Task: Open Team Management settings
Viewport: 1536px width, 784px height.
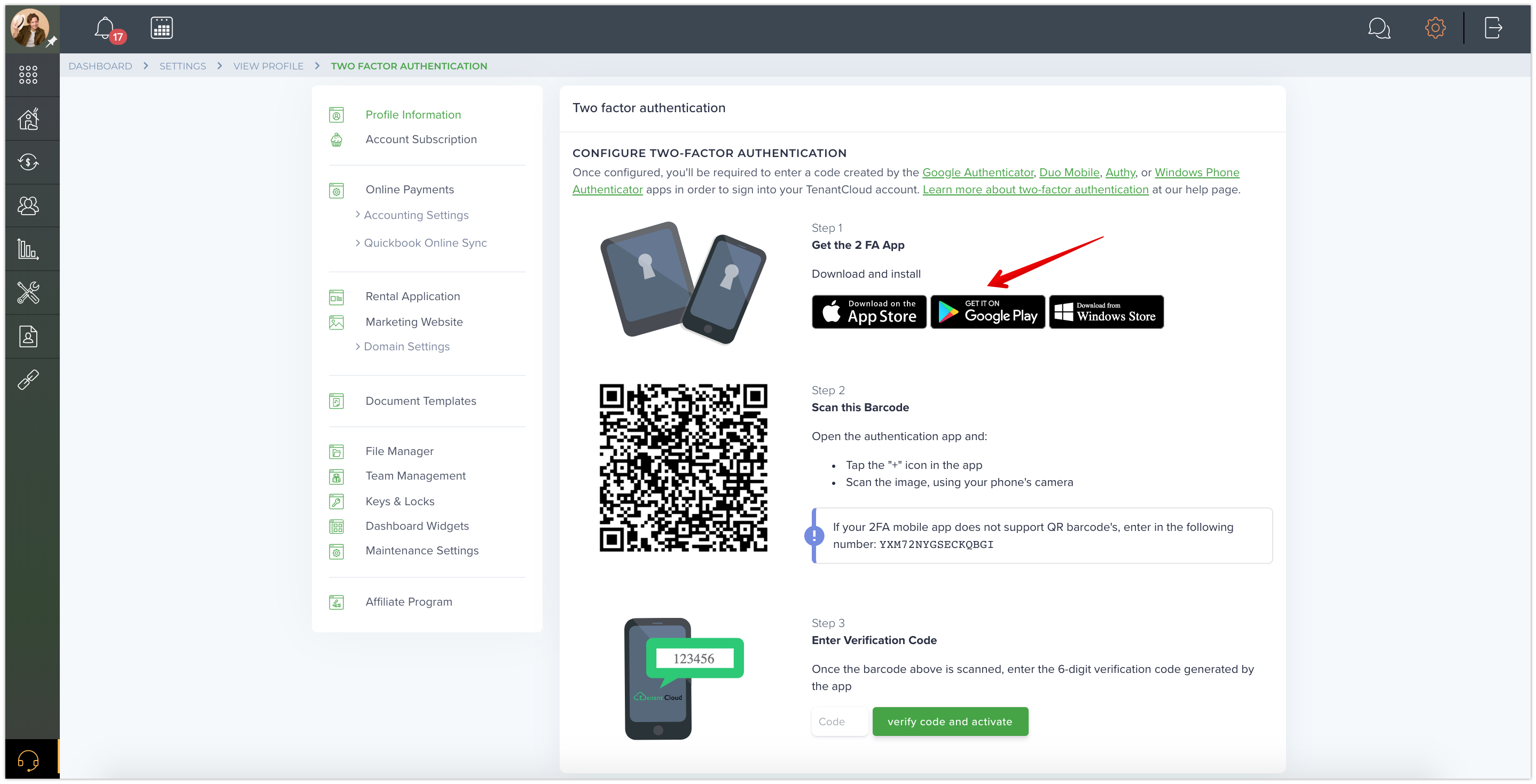Action: 416,476
